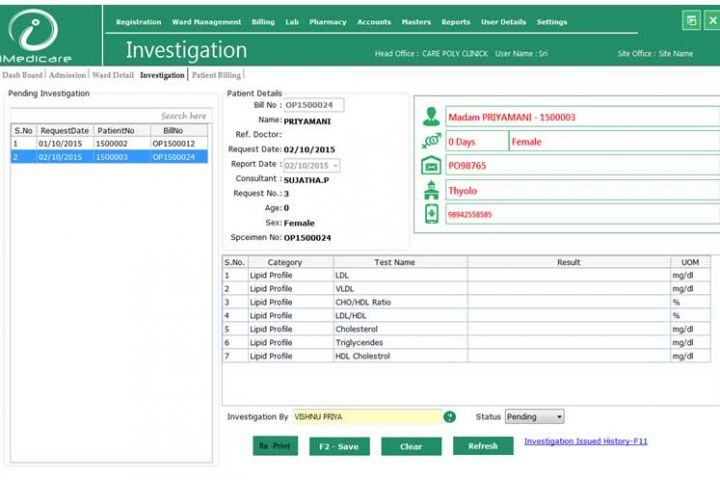Open the Ward Management menu
This screenshot has height=480, width=720.
tap(205, 22)
